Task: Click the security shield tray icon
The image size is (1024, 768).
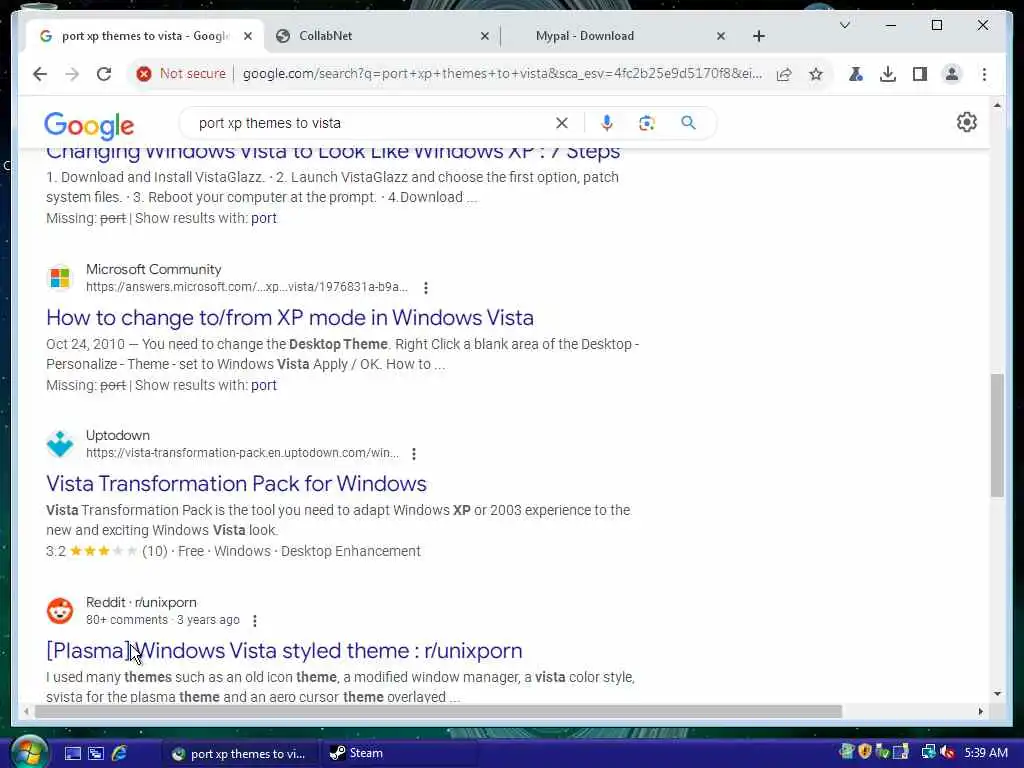Action: [865, 752]
